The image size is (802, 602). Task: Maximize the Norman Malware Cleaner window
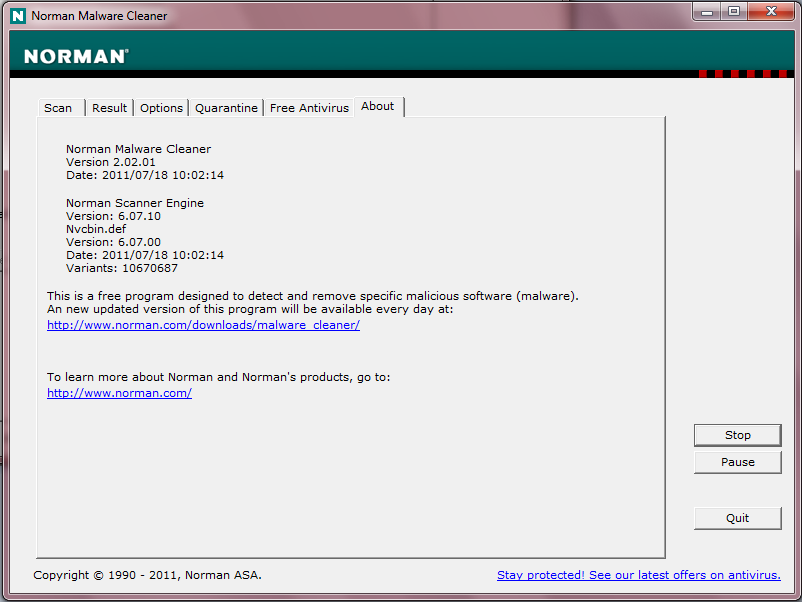tap(734, 12)
